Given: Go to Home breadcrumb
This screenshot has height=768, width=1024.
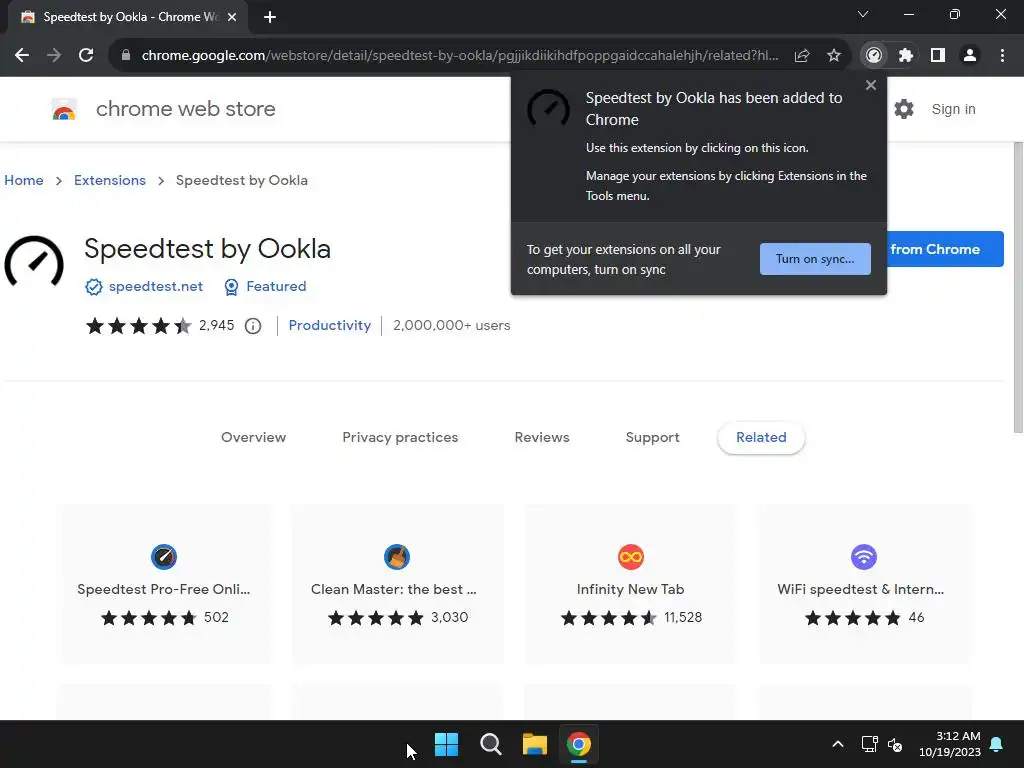Looking at the screenshot, I should click(24, 180).
